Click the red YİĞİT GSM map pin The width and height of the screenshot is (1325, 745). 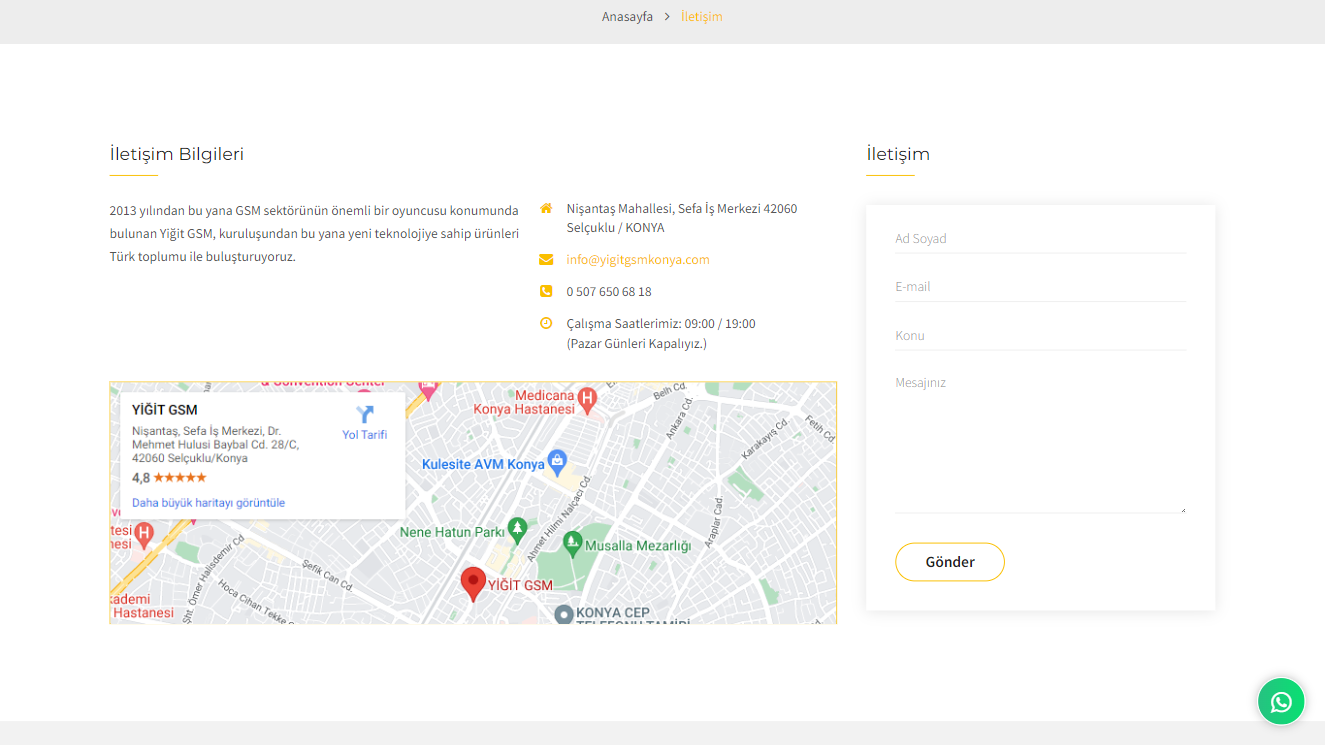pos(473,583)
